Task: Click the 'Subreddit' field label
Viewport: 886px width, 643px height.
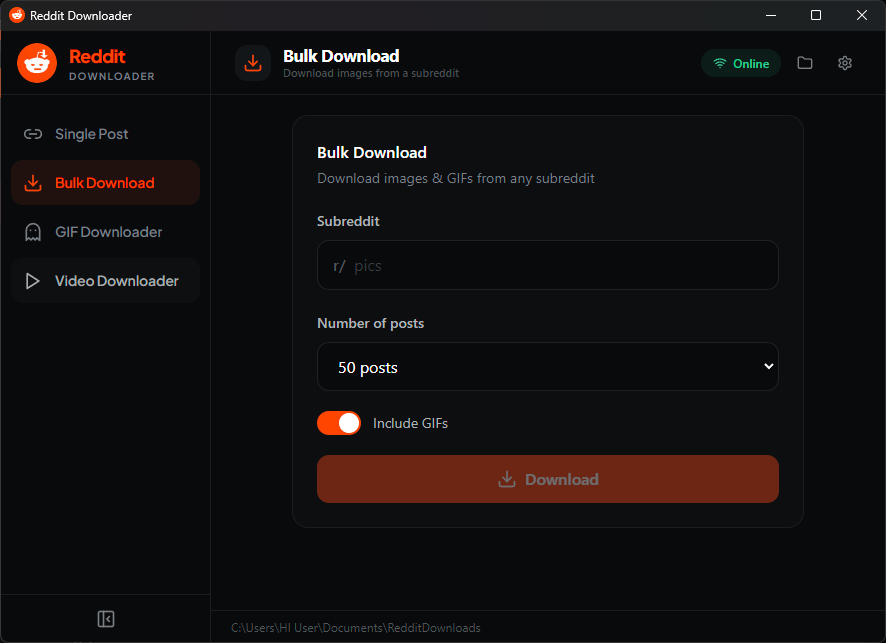Action: 348,221
